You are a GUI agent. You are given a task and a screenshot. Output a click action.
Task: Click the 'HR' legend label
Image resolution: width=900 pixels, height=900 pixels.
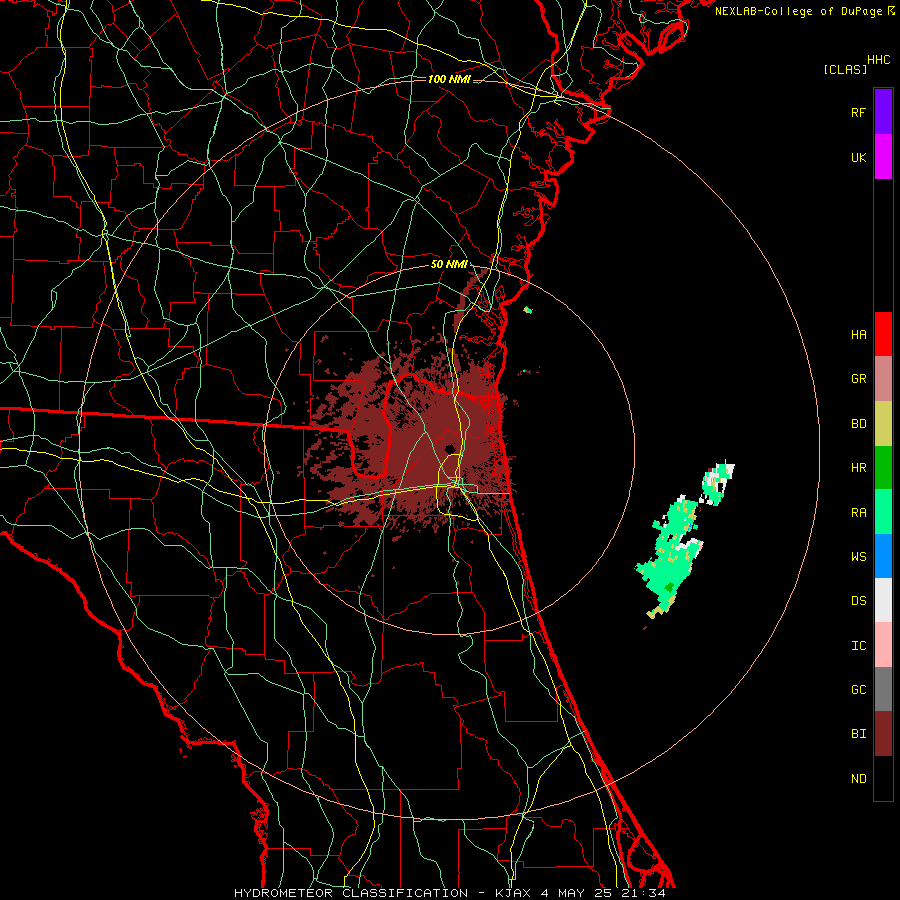tap(858, 468)
